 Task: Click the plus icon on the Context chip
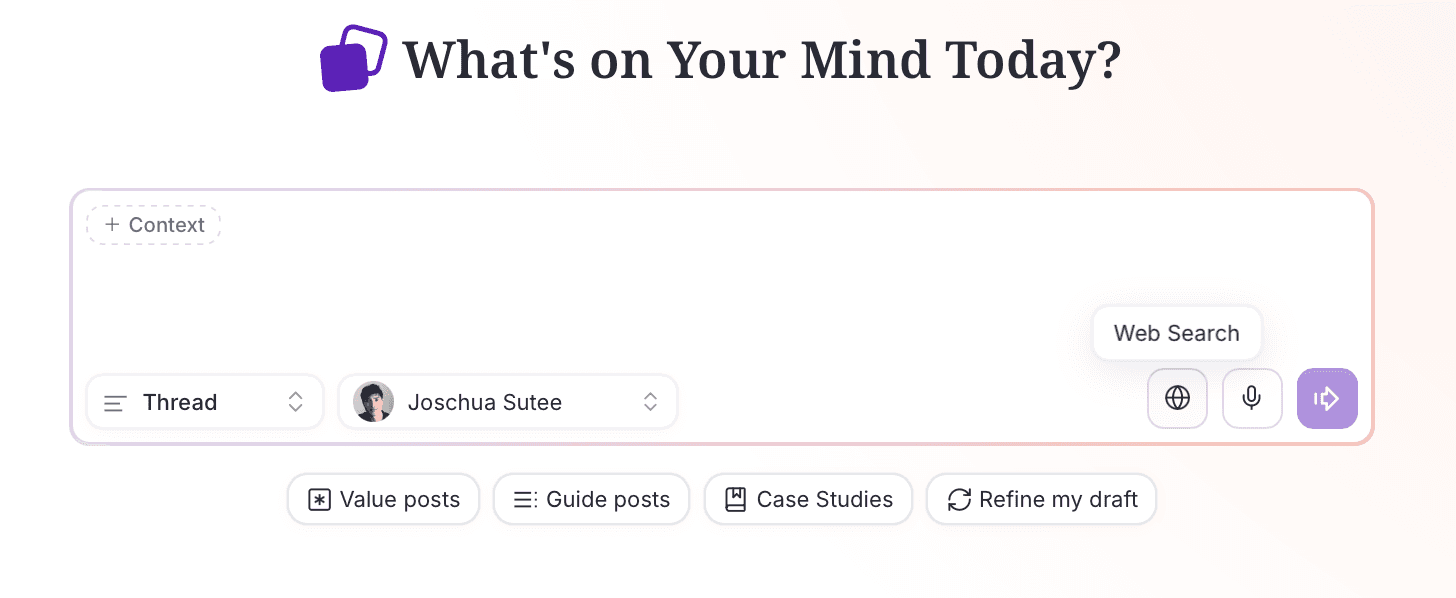point(111,224)
